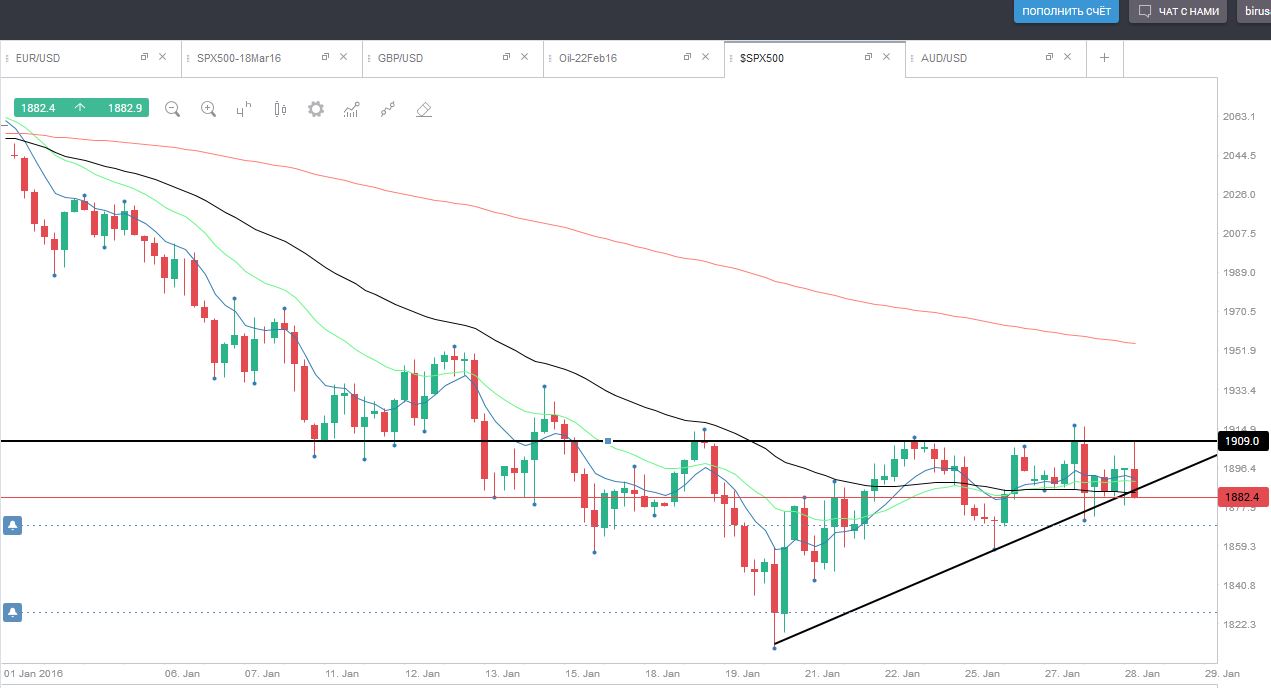The width and height of the screenshot is (1271, 688).
Task: Open ЧАТ С НАМИ chat button
Action: coord(1181,12)
